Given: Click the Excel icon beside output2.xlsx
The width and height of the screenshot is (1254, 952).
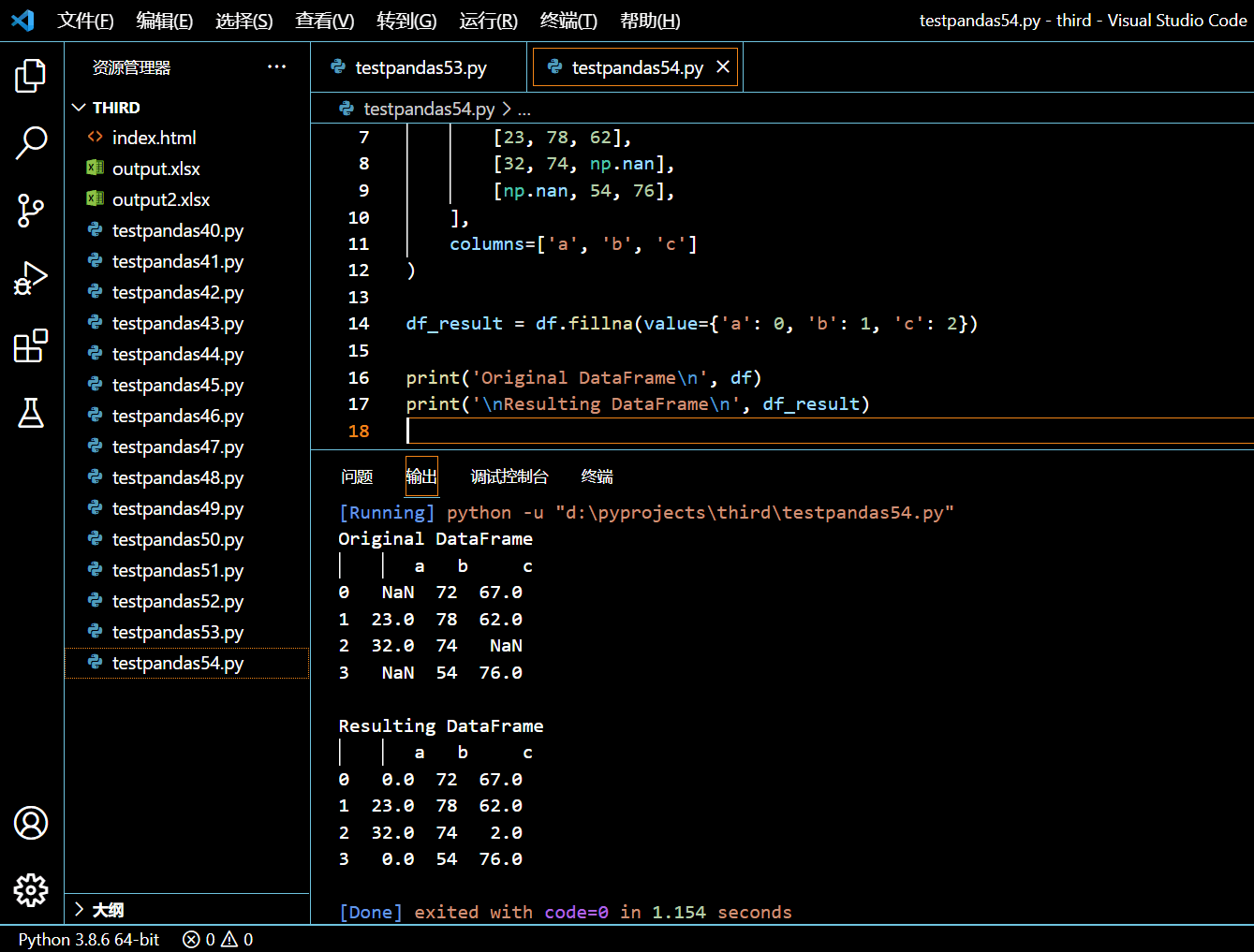Looking at the screenshot, I should pyautogui.click(x=95, y=199).
